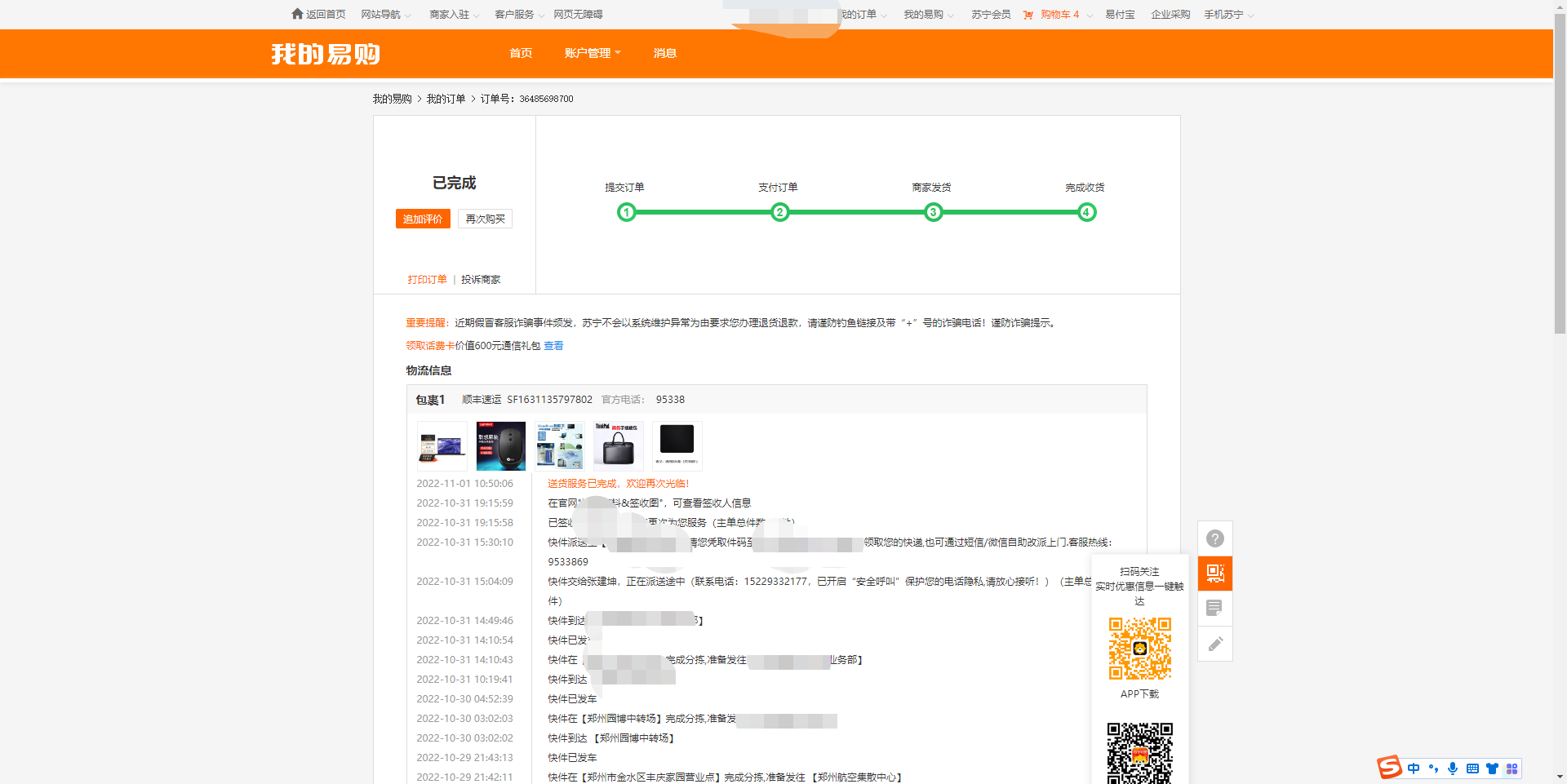Open 网页无障碍 link
The width and height of the screenshot is (1567, 784).
pos(578,15)
